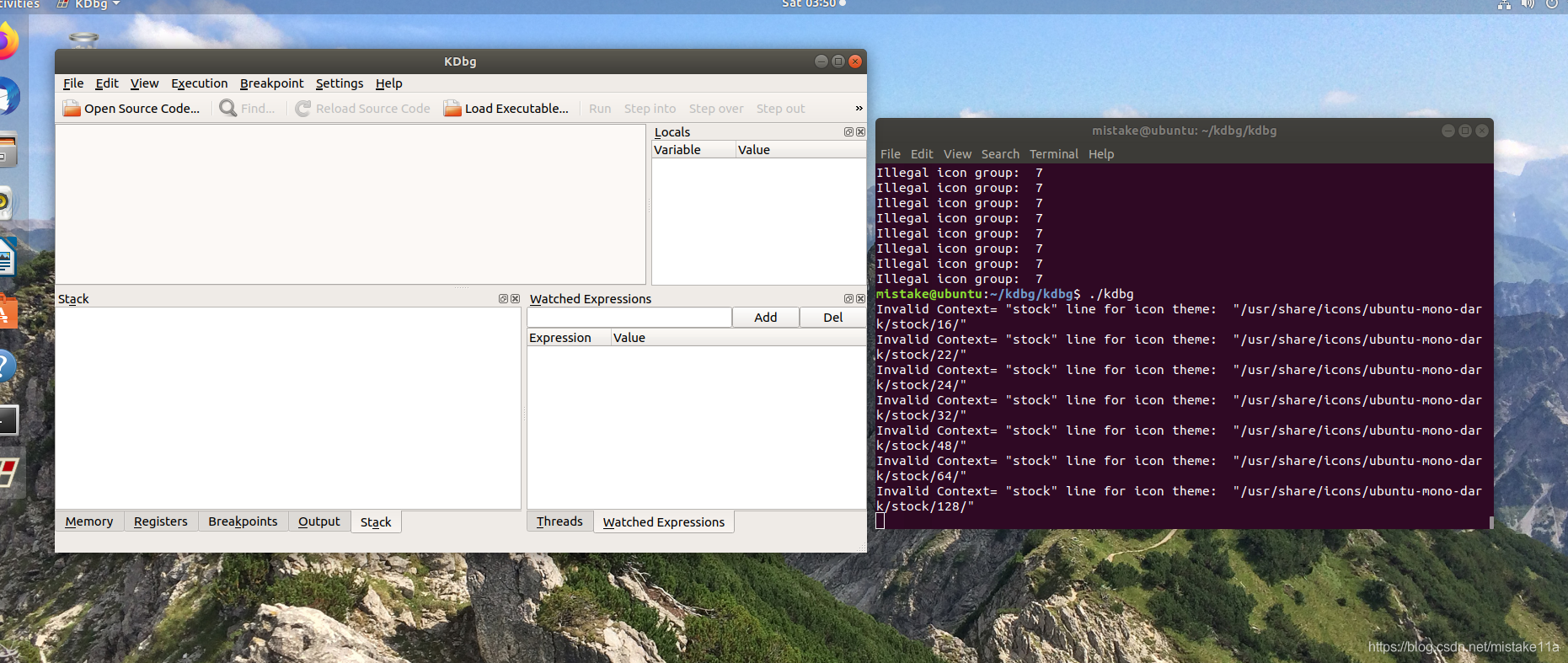Close the Locals panel
Viewport: 1568px width, 663px height.
pos(860,131)
